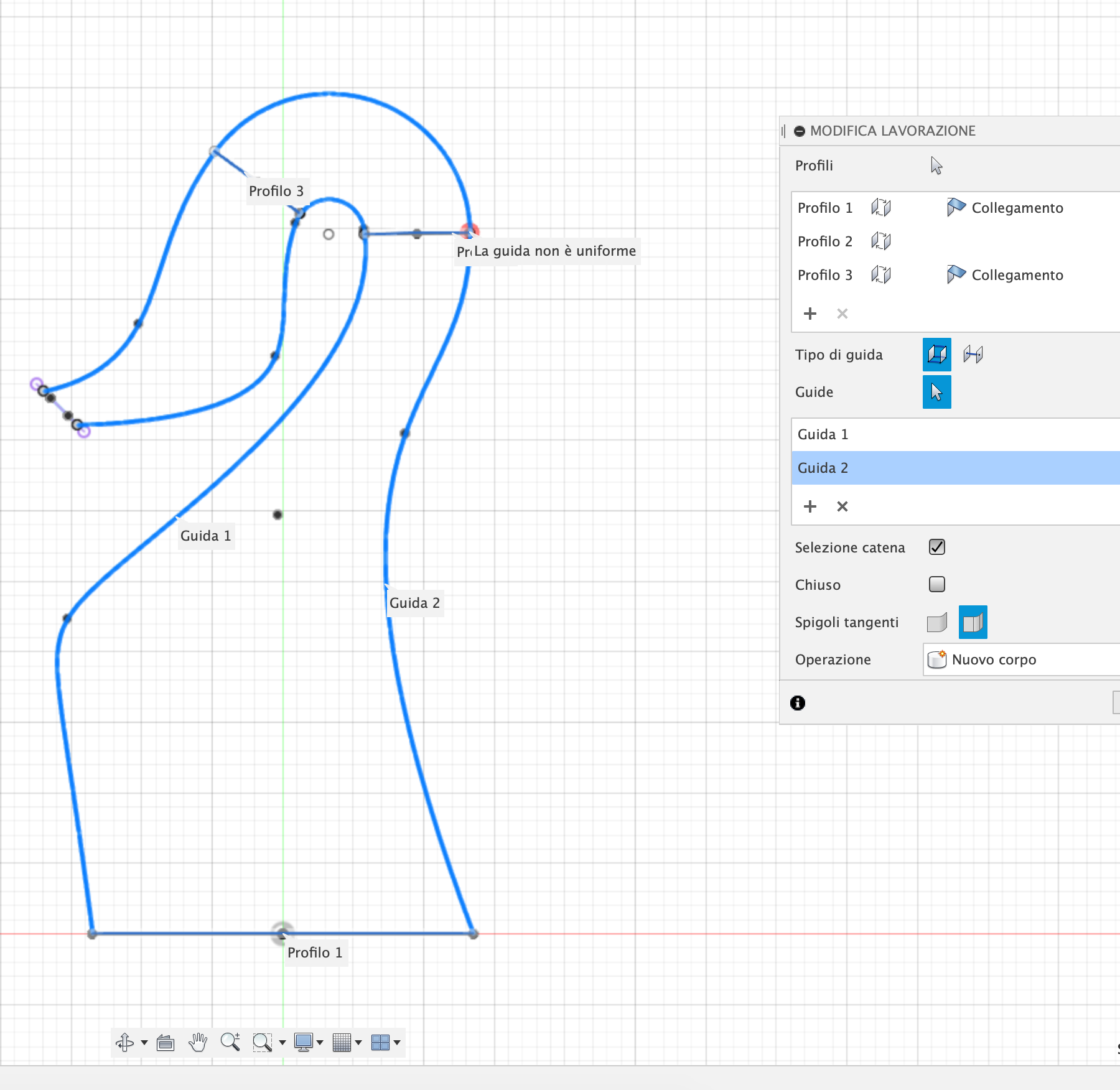This screenshot has height=1090, width=1120.
Task: Uncheck the Selezione catena checkbox
Action: [936, 547]
